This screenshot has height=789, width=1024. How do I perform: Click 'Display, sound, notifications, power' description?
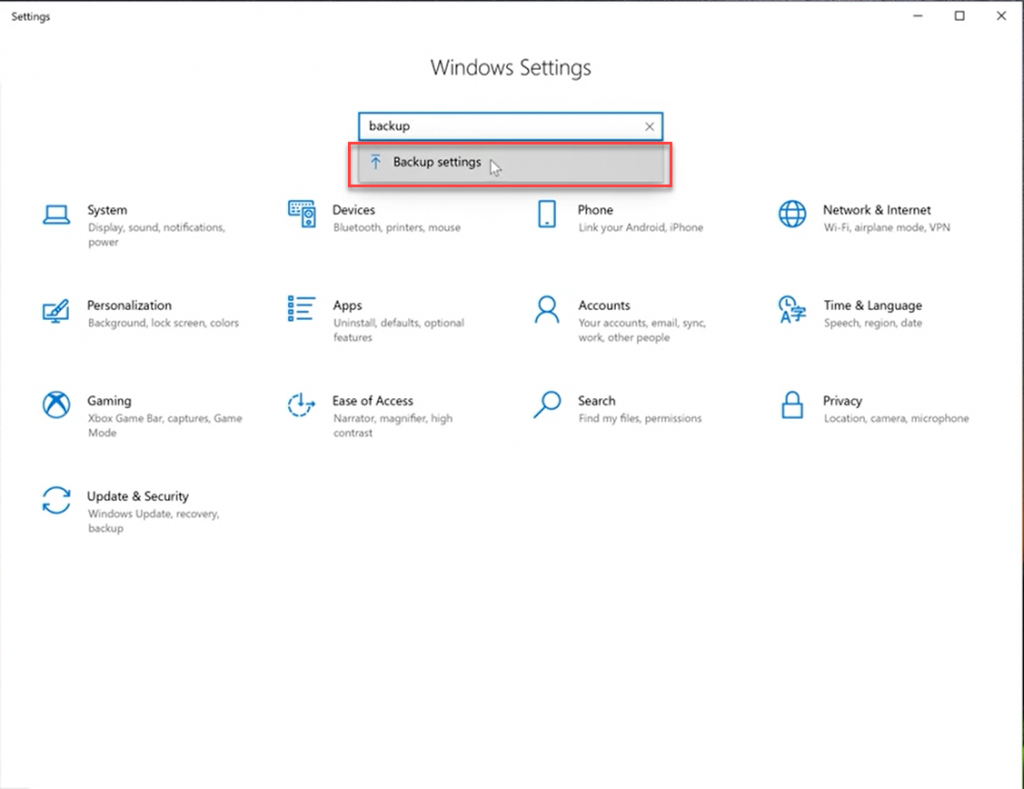157,234
